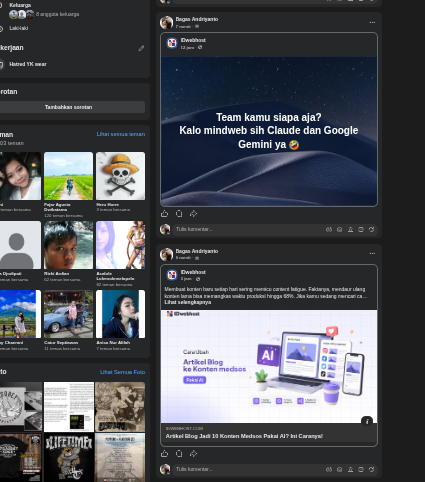This screenshot has height=482, width=425.
Task: Open the family member avatars under Keluarga
Action: 22,14
